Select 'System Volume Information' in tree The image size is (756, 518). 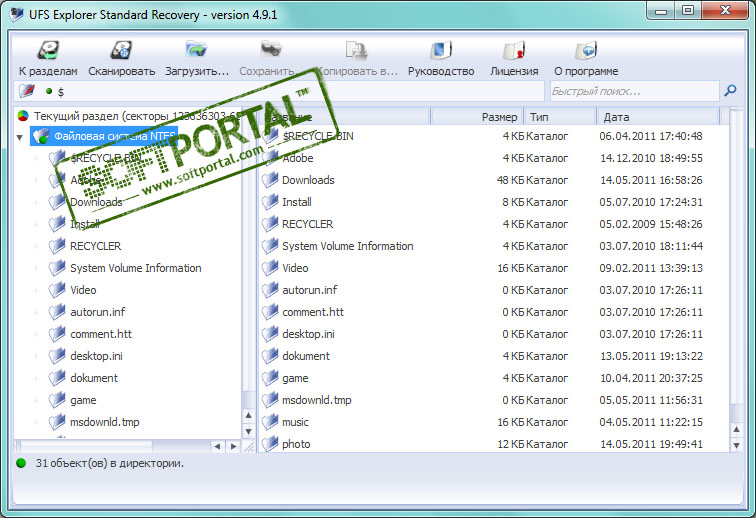tap(135, 268)
